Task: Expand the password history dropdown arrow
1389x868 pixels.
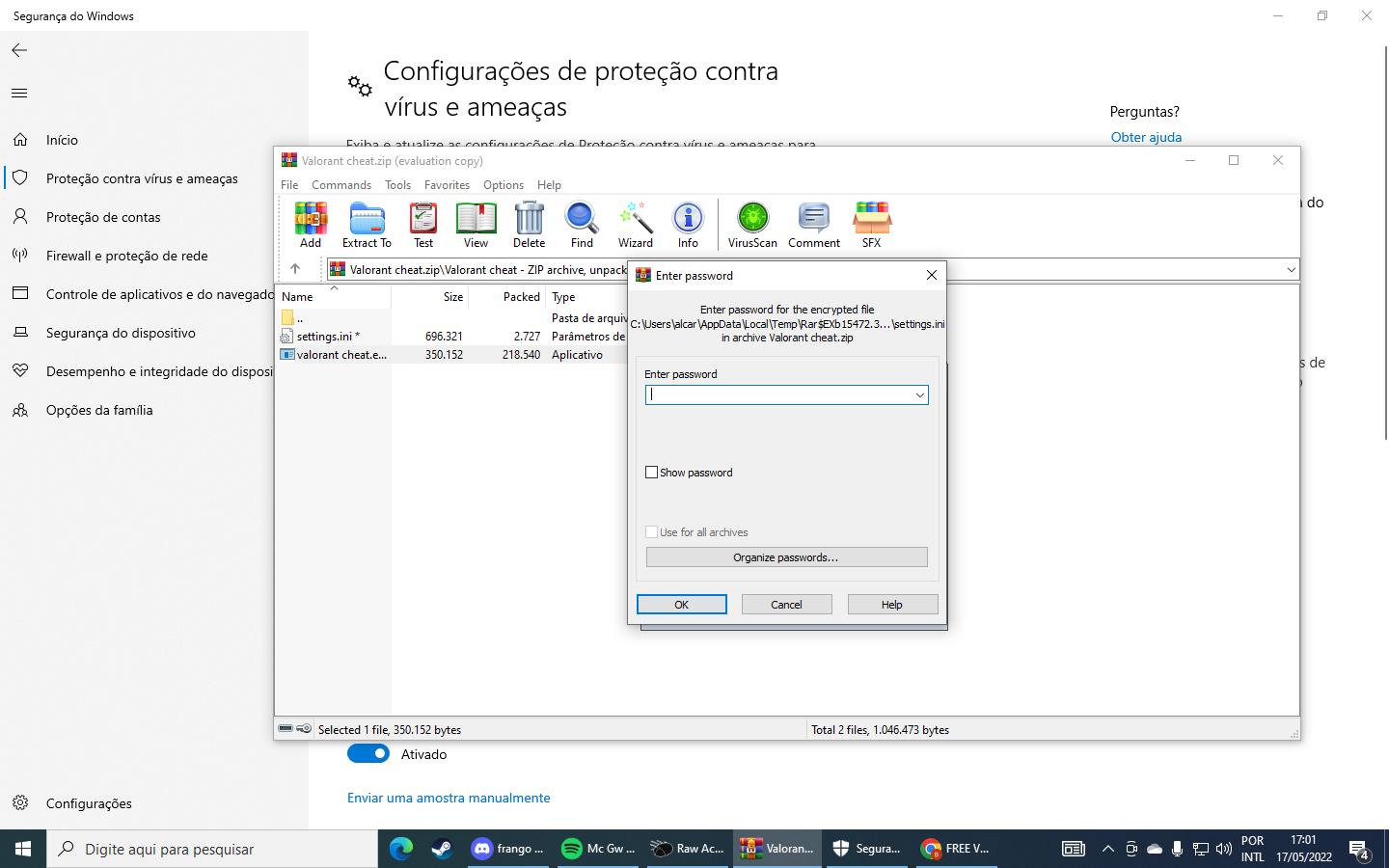Action: click(919, 395)
